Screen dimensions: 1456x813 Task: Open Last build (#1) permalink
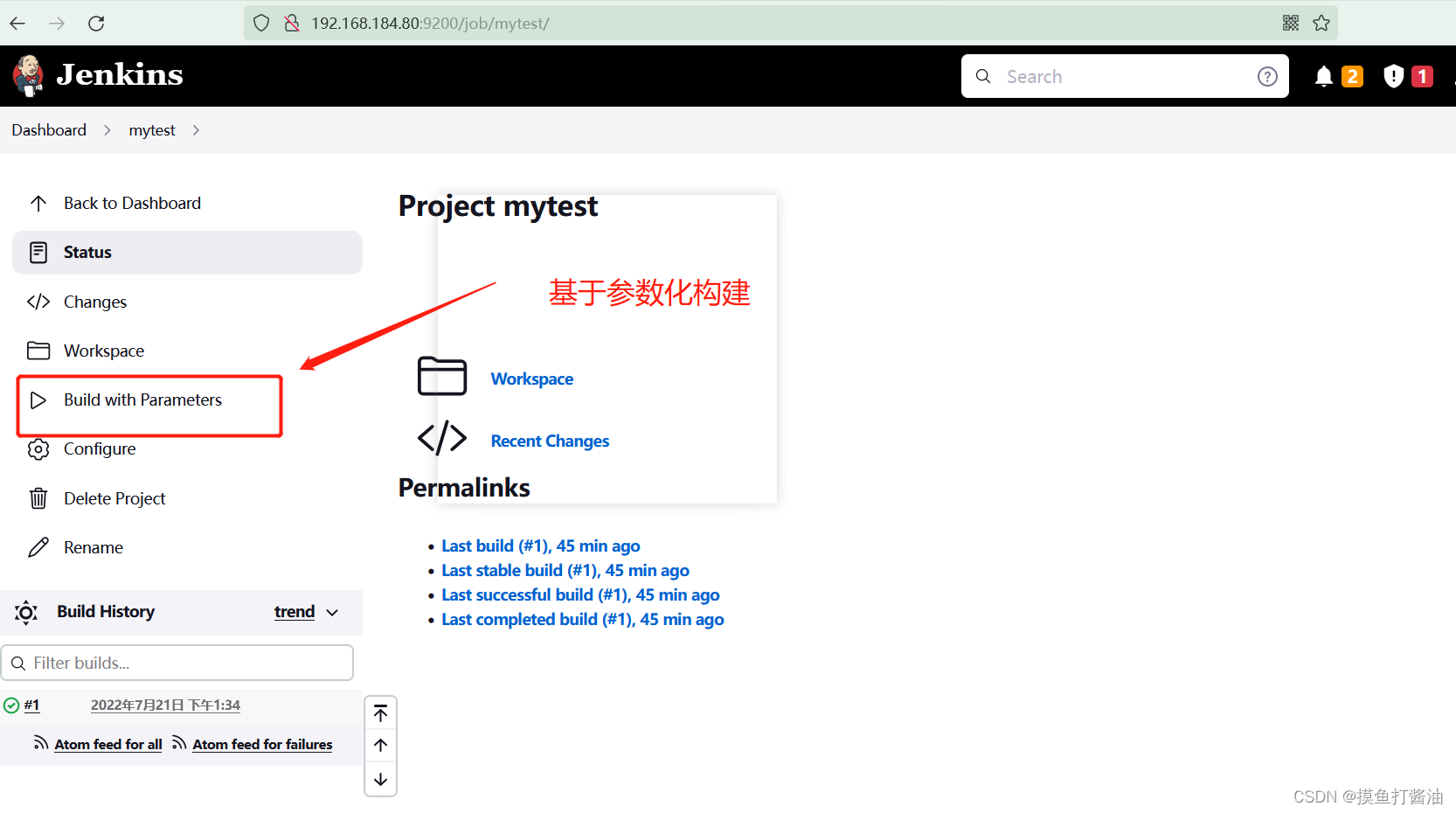tap(541, 545)
